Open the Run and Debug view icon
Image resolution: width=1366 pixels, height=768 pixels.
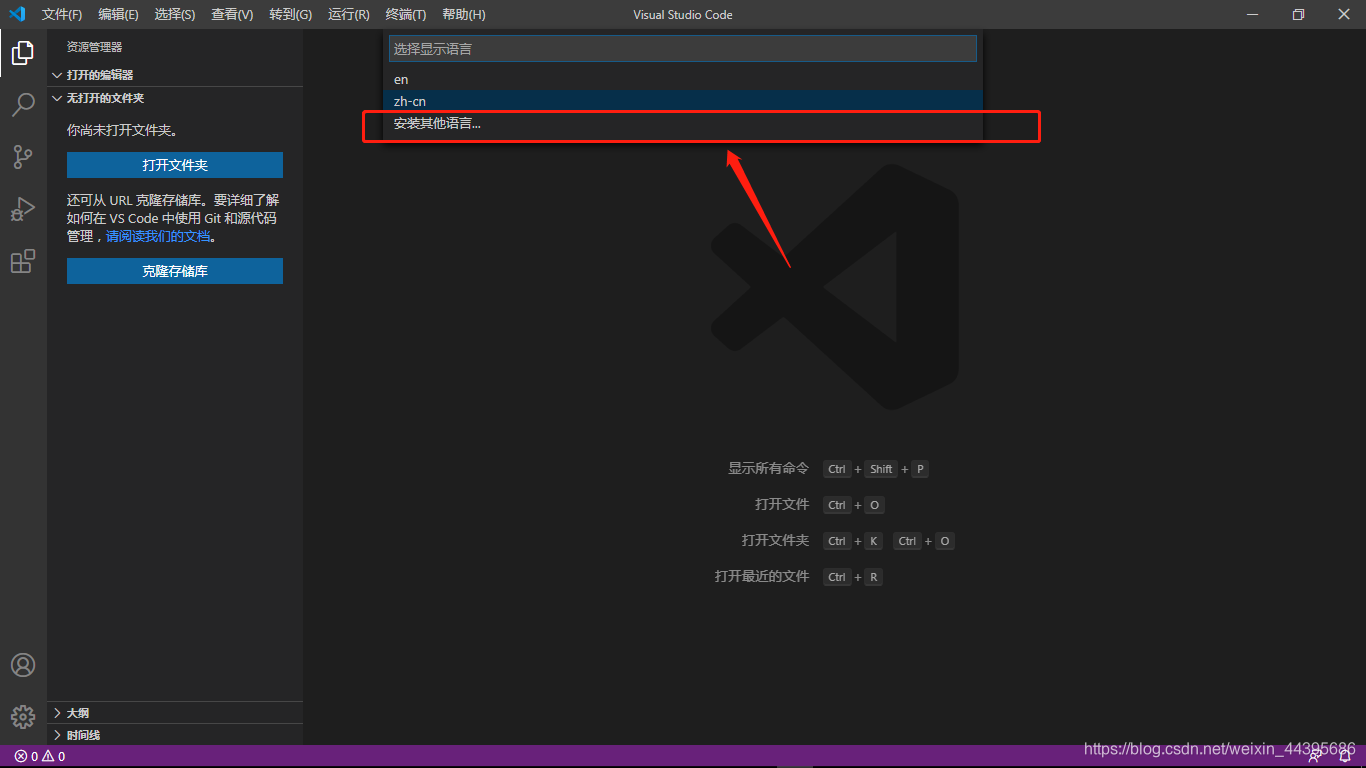coord(23,209)
